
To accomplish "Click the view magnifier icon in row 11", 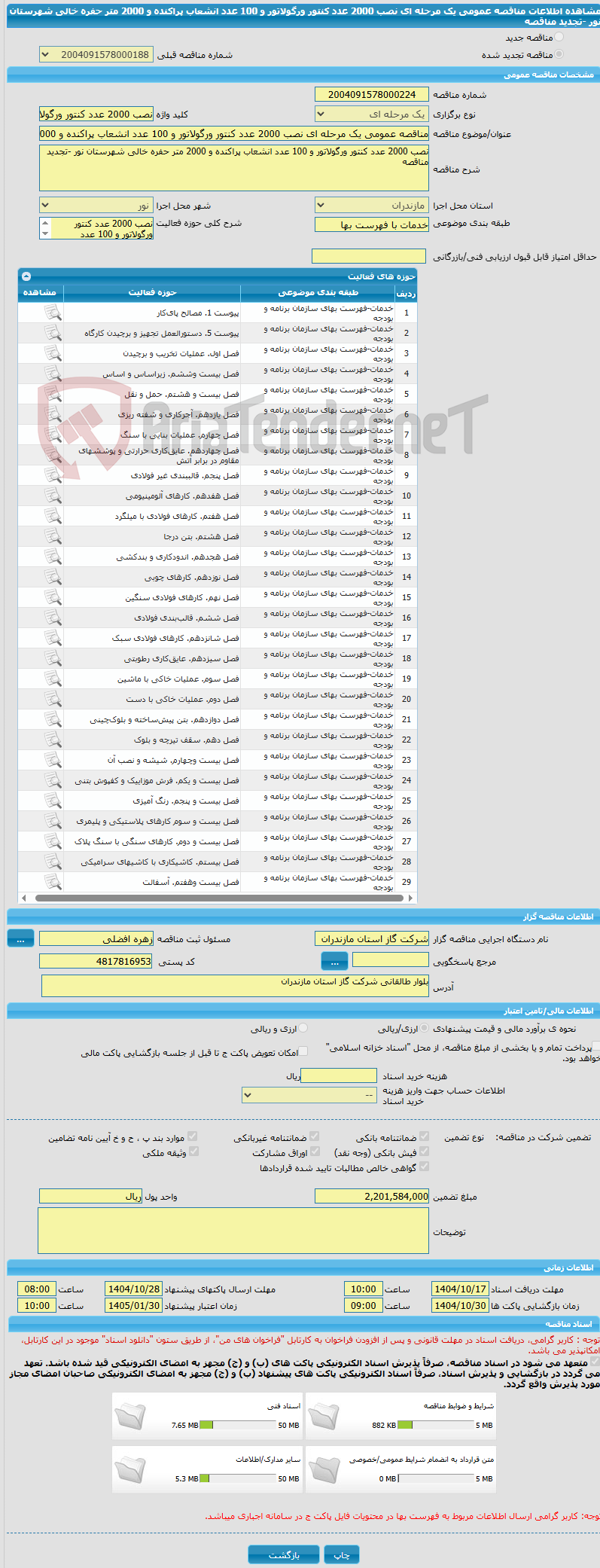I will pos(53,516).
